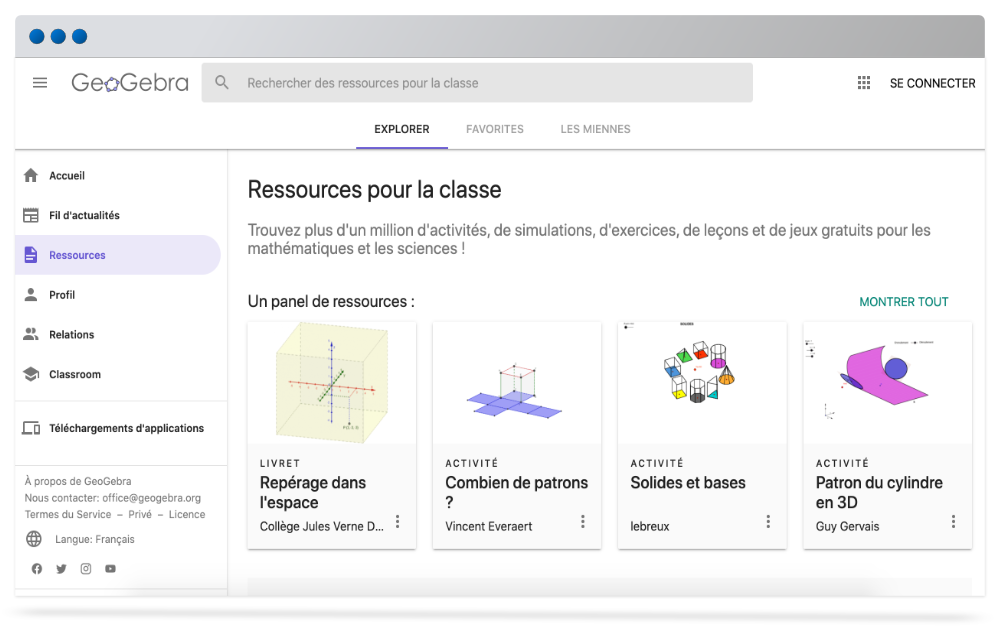Open the YouTube icon link

110,569
